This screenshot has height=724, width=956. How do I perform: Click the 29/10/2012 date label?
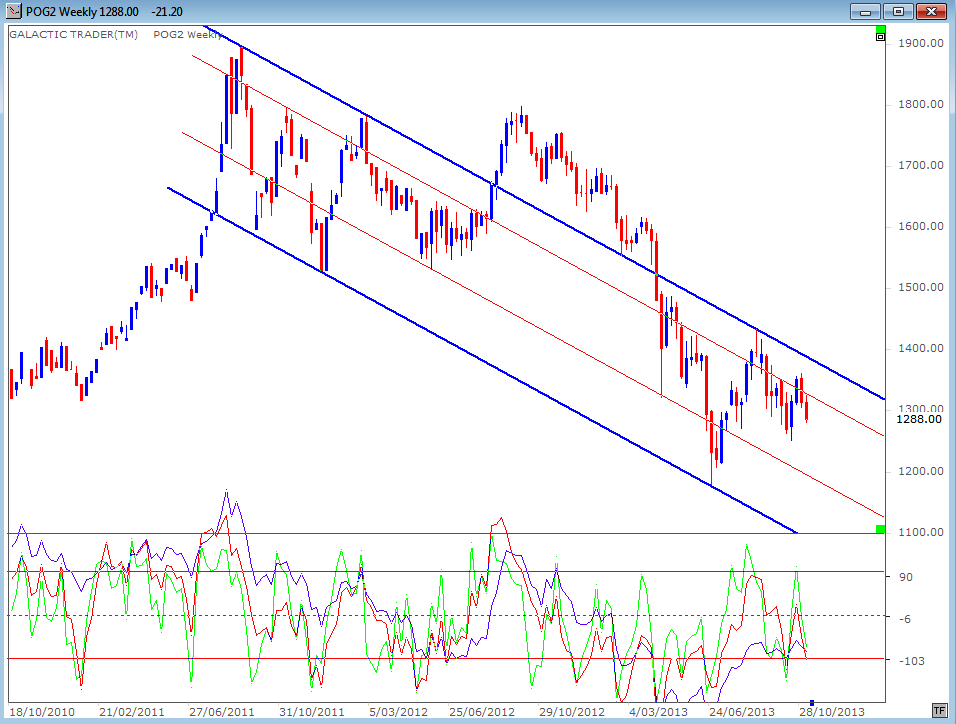point(572,712)
